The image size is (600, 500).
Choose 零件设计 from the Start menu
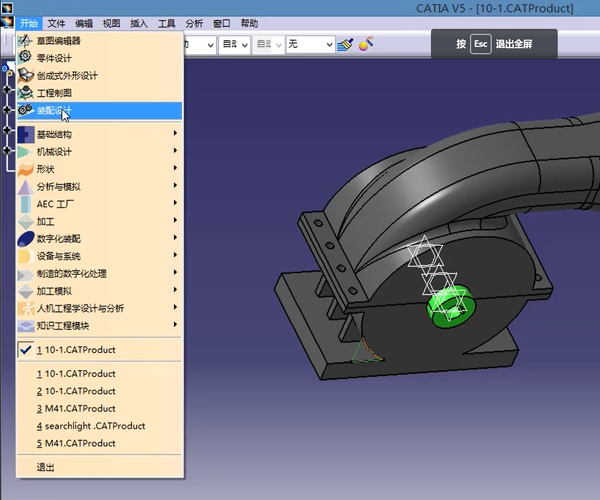[x=99, y=58]
